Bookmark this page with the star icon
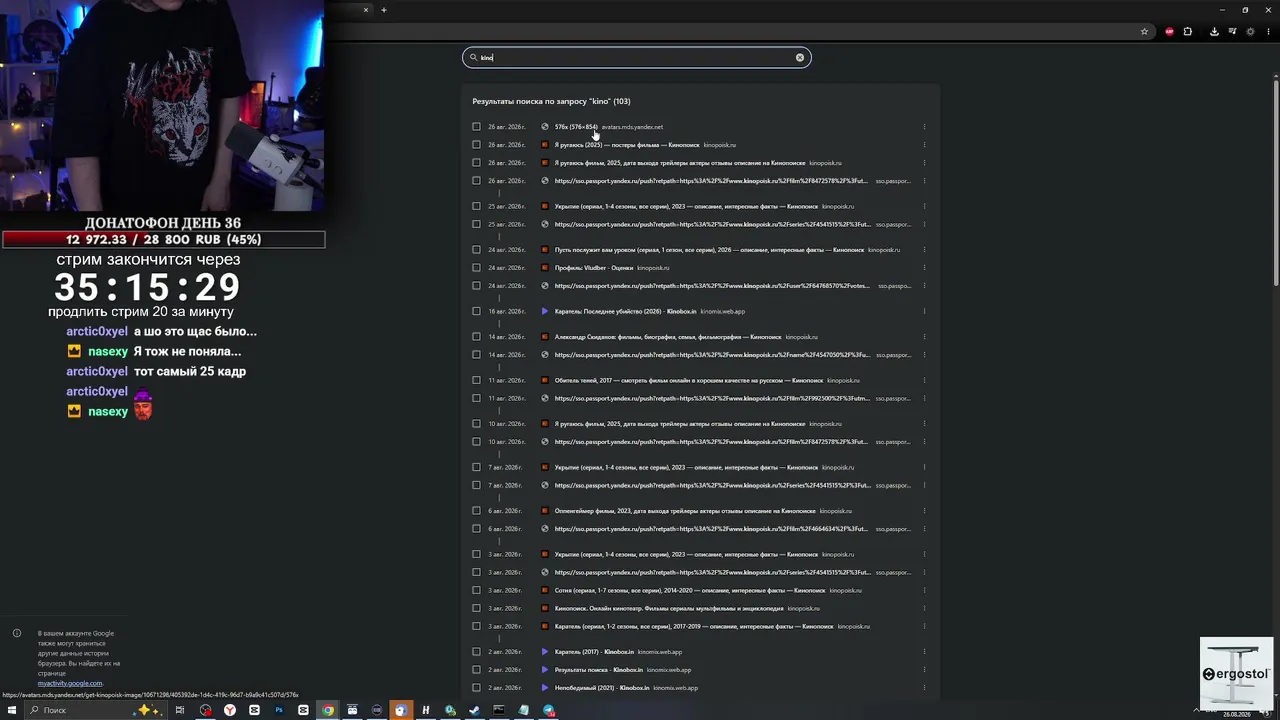 point(1144,31)
